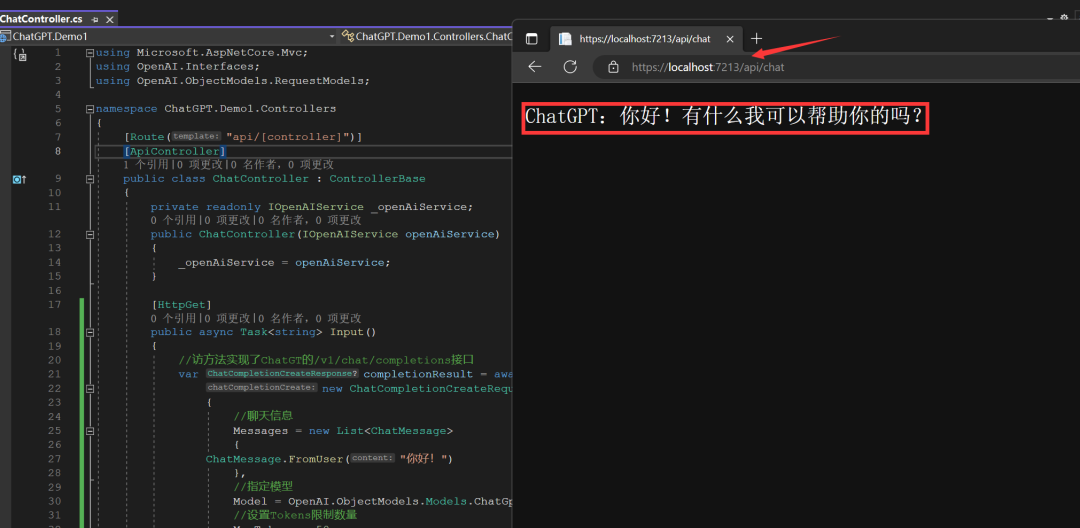This screenshot has width=1080, height=528.
Task: Click 'ChatMessage.FromUser' on line 27
Action: (x=274, y=458)
